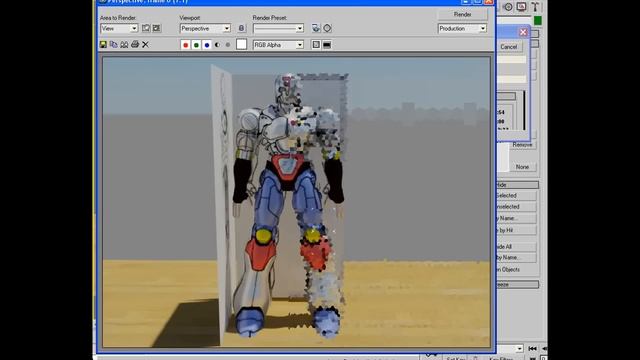The height and width of the screenshot is (360, 640).
Task: Click the Hide by Name button
Action: coord(516,218)
